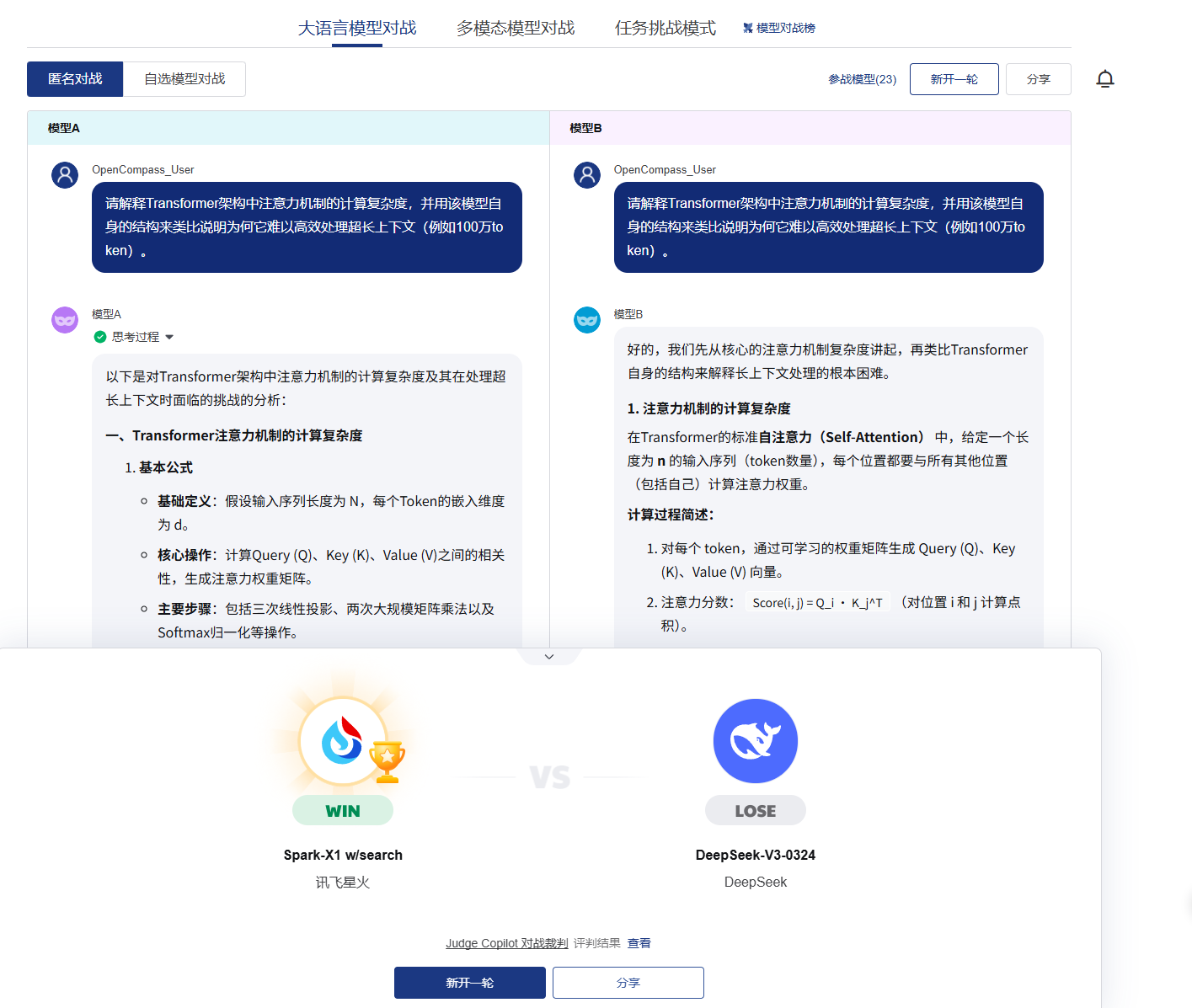Click heading 一、Transformer注意力机制的计算复杂度

tap(234, 435)
